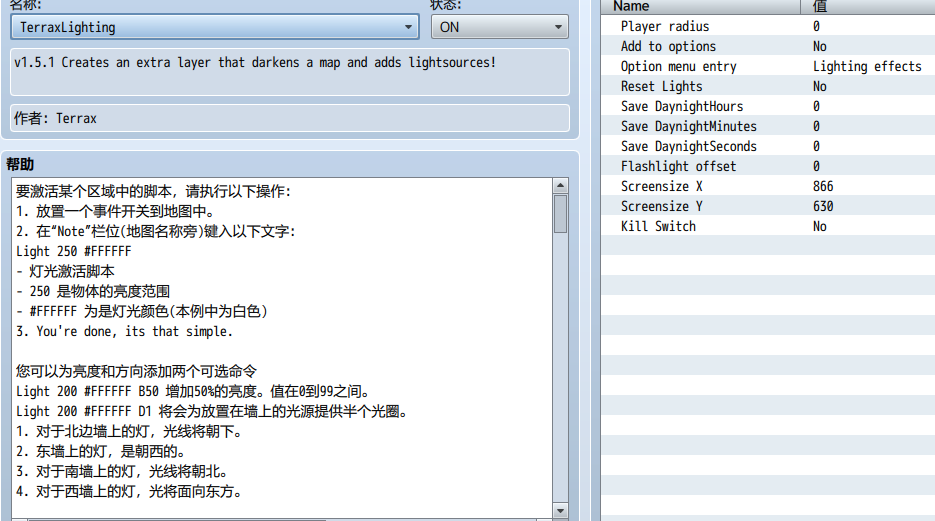The width and height of the screenshot is (935, 521).
Task: Select the Add to options parameter
Action: (x=768, y=46)
